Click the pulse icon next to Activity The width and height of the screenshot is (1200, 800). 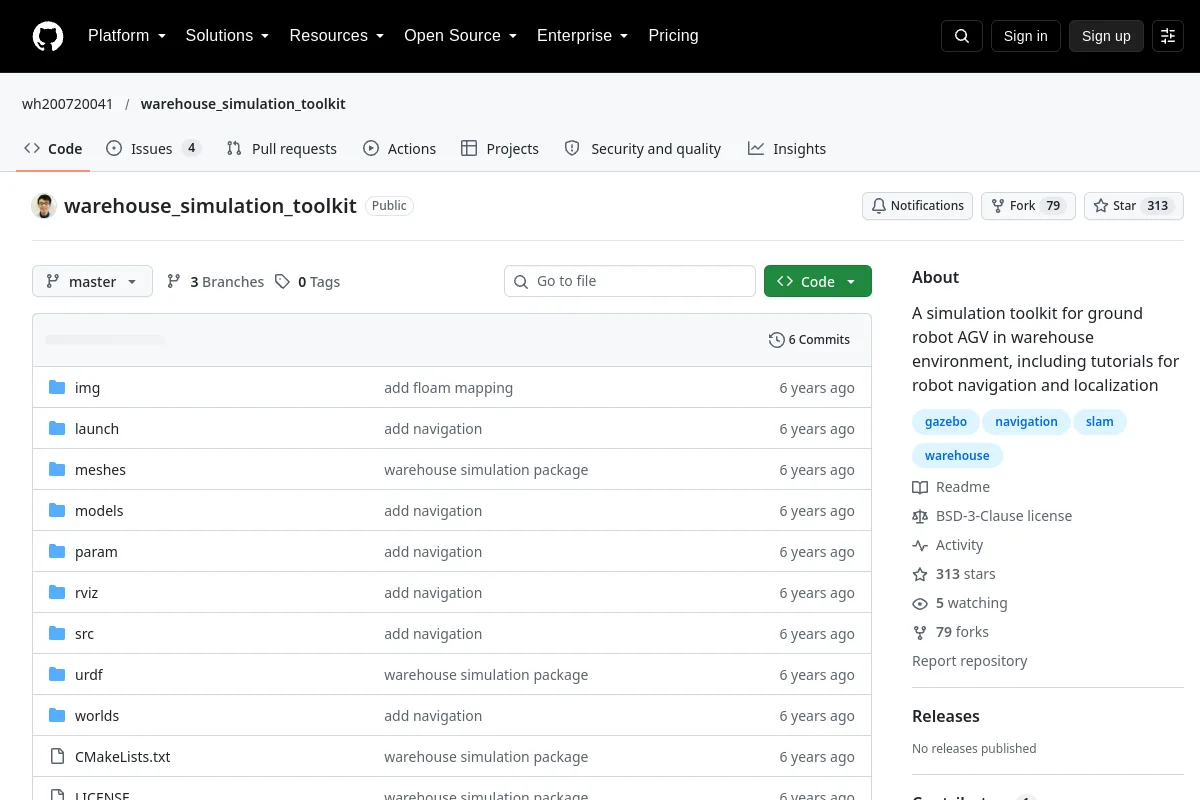click(920, 545)
